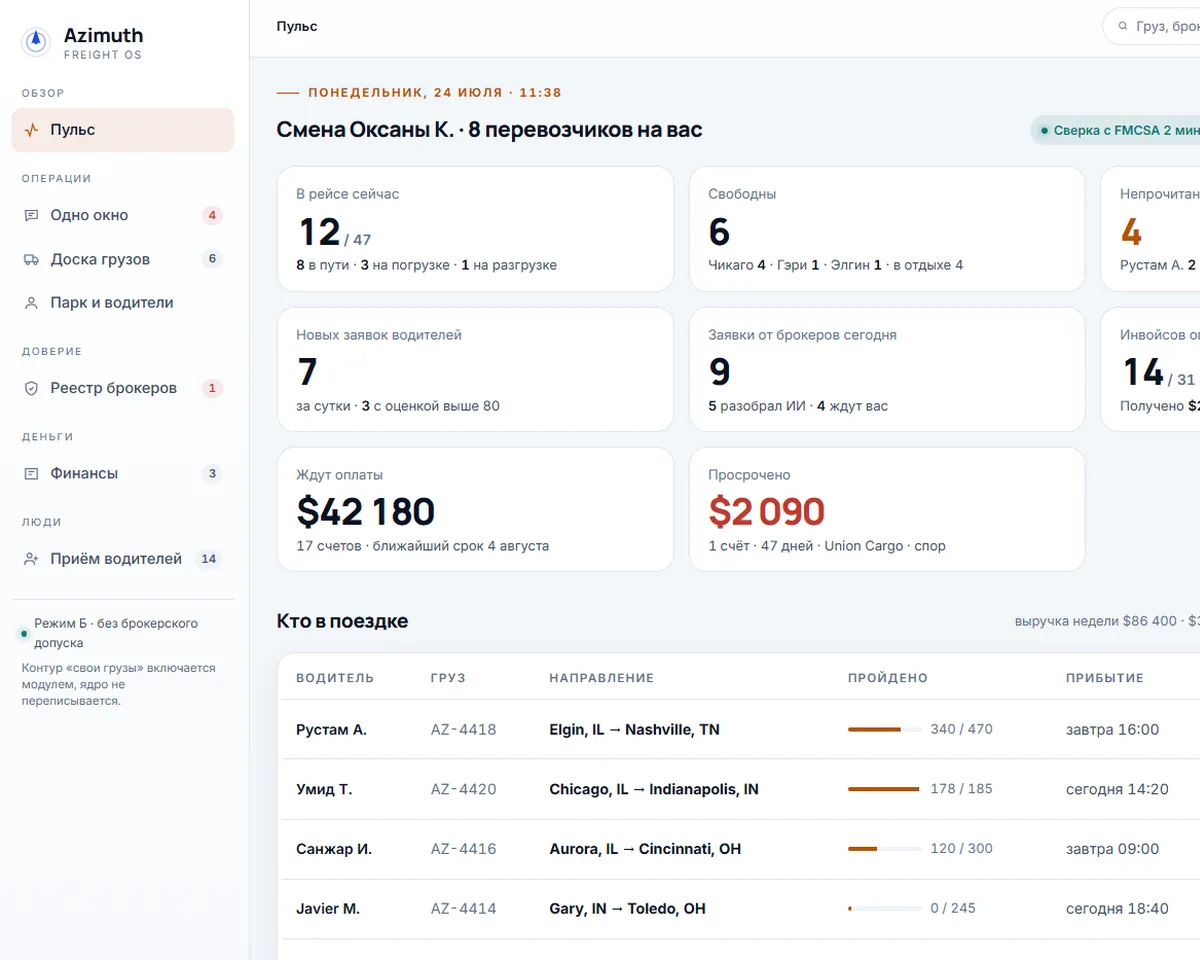The height and width of the screenshot is (960, 1200).
Task: Open the Ждут оплаты $42 180 card
Action: click(475, 509)
